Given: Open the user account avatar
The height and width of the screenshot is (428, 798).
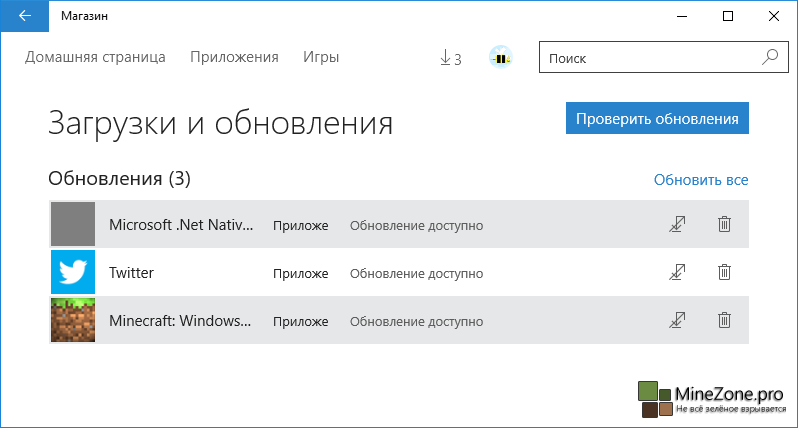Looking at the screenshot, I should point(500,58).
